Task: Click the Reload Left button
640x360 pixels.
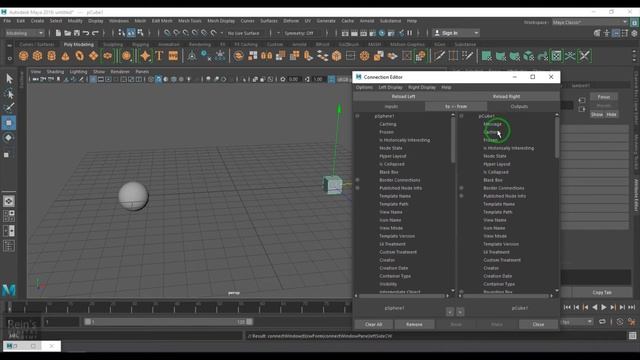Action: (403, 97)
